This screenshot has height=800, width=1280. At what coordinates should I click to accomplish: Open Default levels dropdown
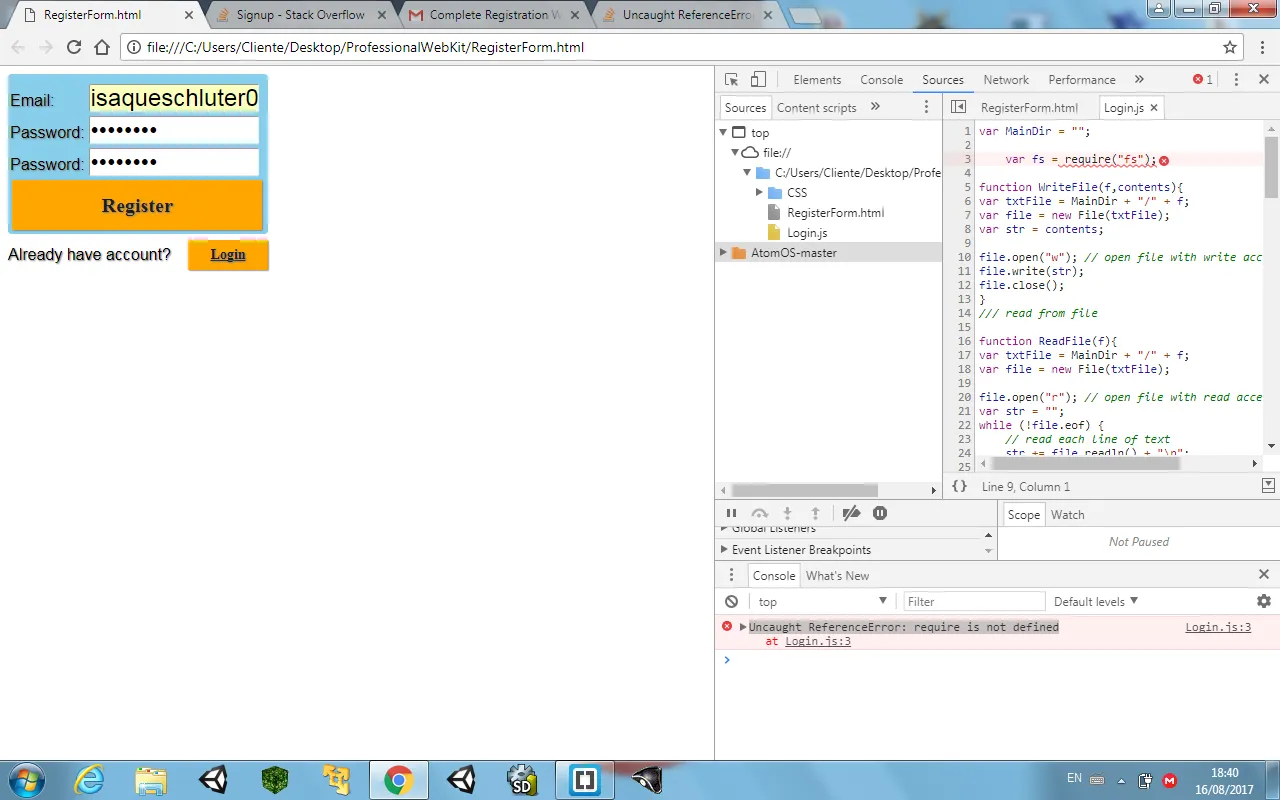tap(1096, 601)
